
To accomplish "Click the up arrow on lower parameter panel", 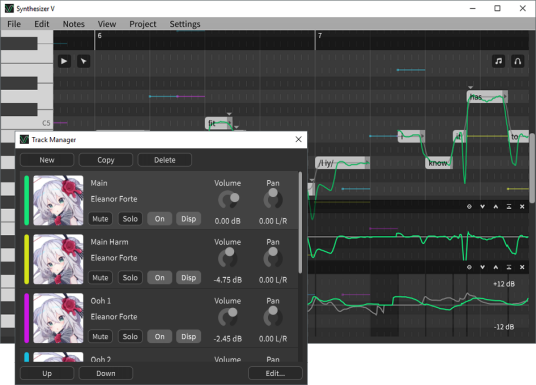I will [x=496, y=267].
